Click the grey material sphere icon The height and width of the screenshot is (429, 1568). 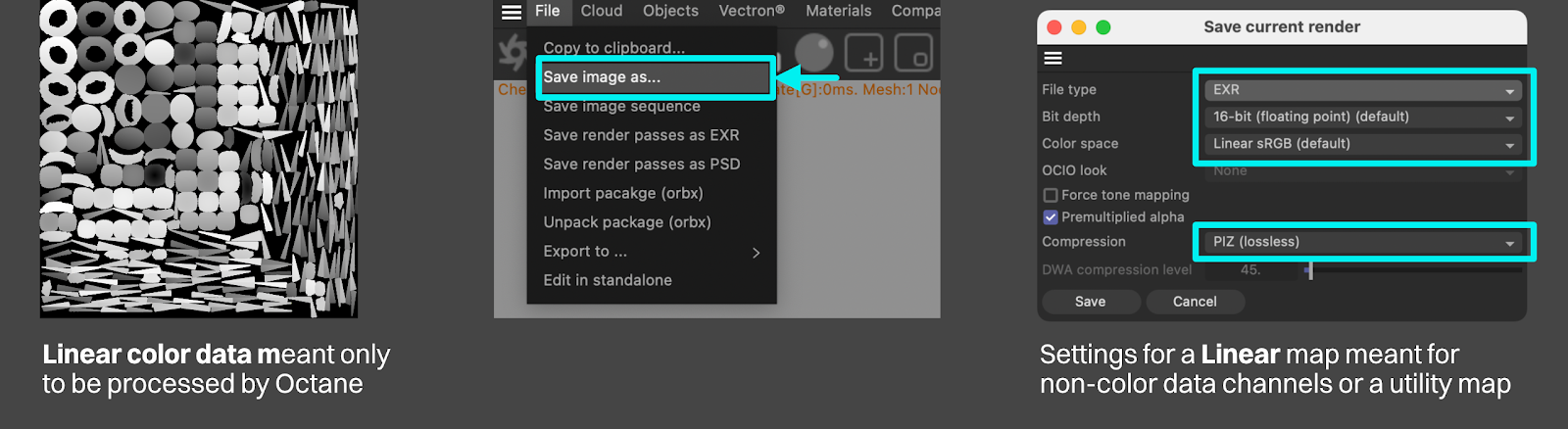click(x=813, y=53)
